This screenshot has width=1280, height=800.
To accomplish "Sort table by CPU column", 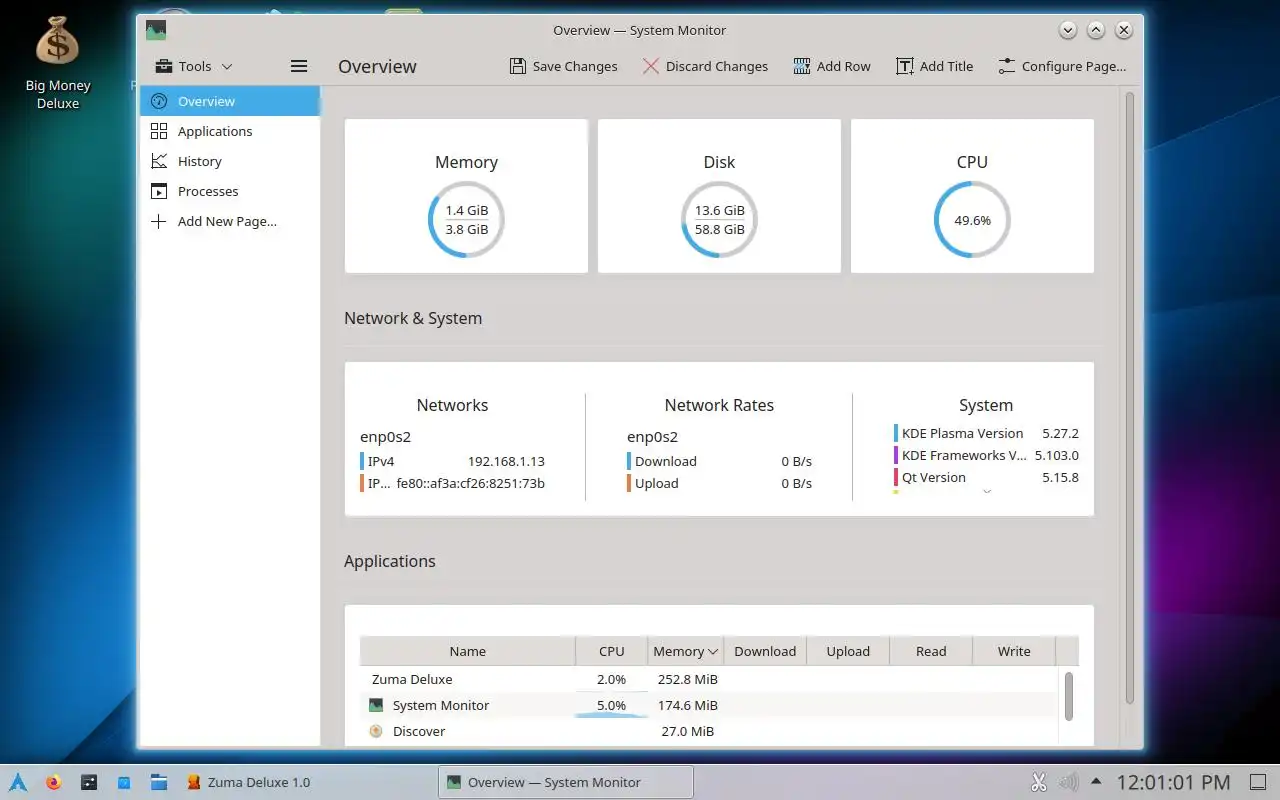I will point(611,651).
